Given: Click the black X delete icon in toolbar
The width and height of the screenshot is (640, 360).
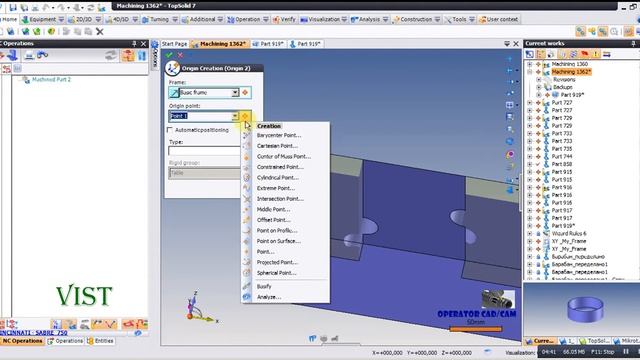Looking at the screenshot, I should coord(100,31).
